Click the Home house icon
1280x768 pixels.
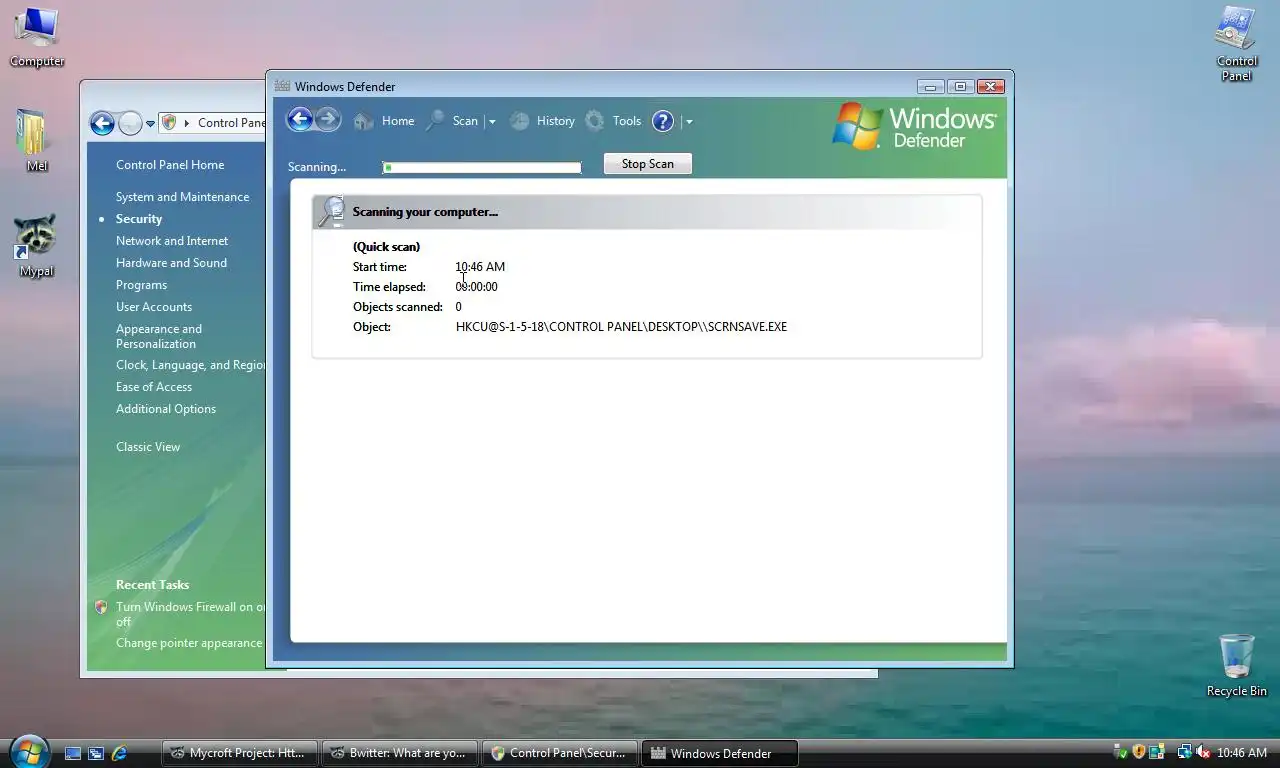pyautogui.click(x=363, y=121)
